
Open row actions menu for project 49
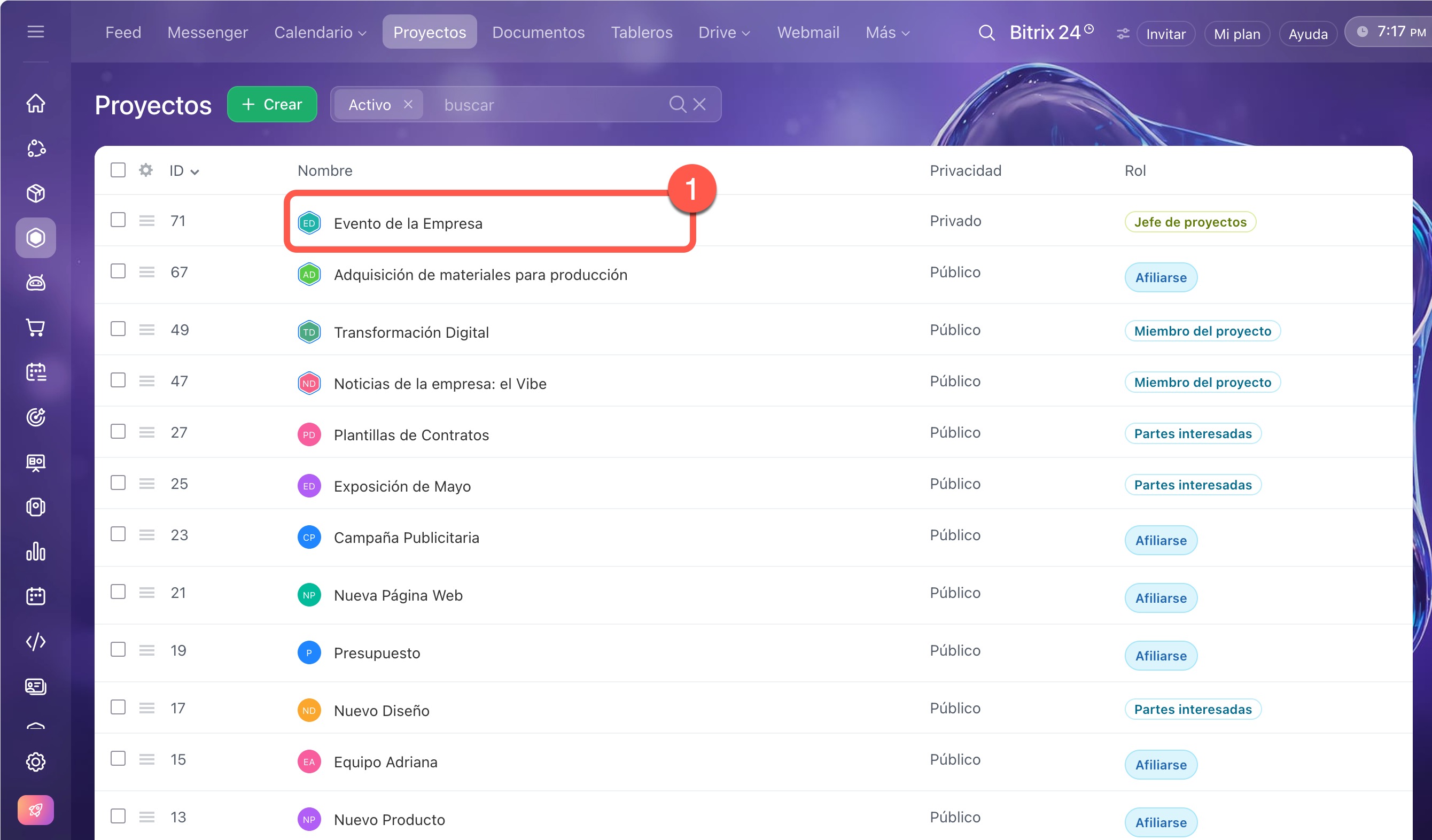point(147,330)
